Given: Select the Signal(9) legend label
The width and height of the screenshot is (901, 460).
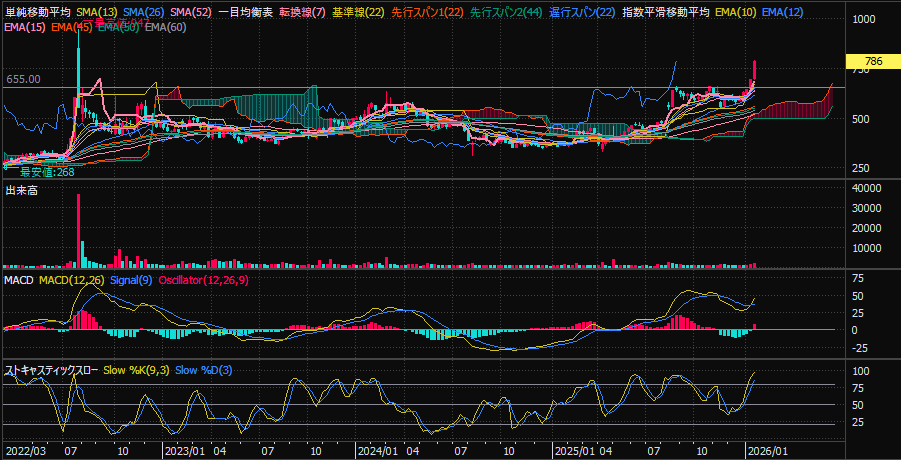Looking at the screenshot, I should tap(131, 281).
